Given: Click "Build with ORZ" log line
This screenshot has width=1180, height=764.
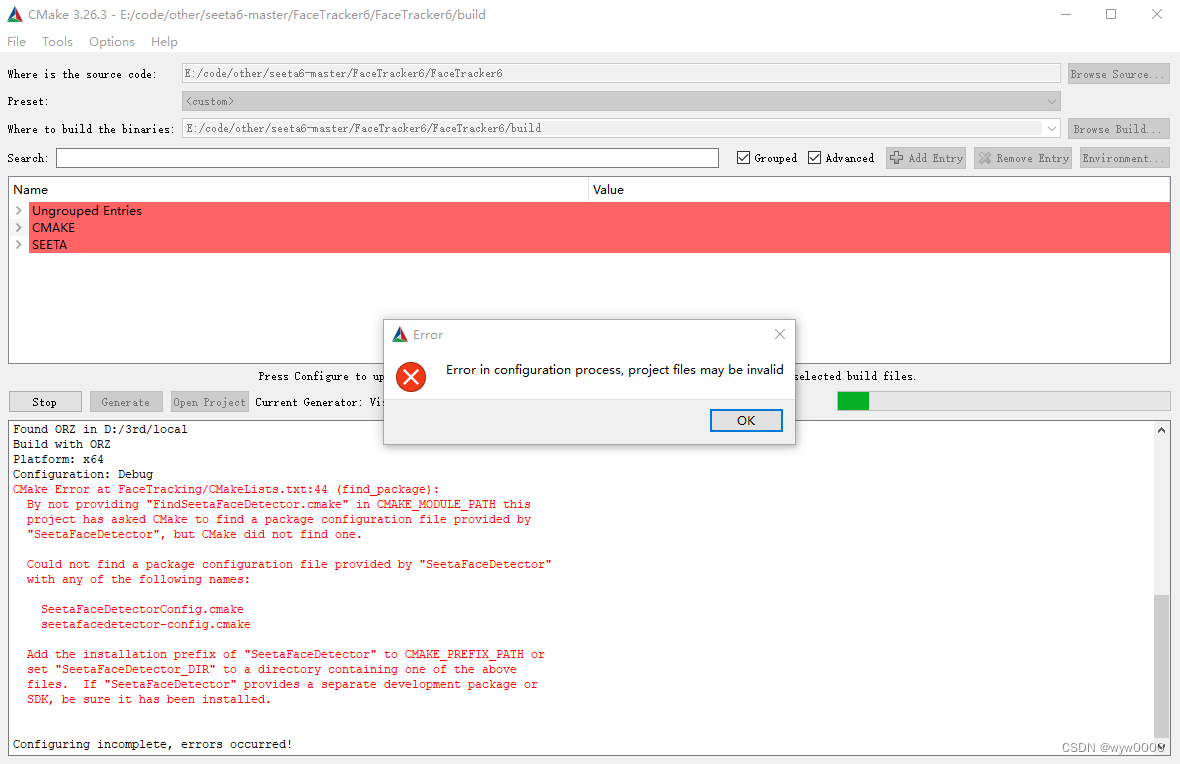Looking at the screenshot, I should tap(62, 444).
